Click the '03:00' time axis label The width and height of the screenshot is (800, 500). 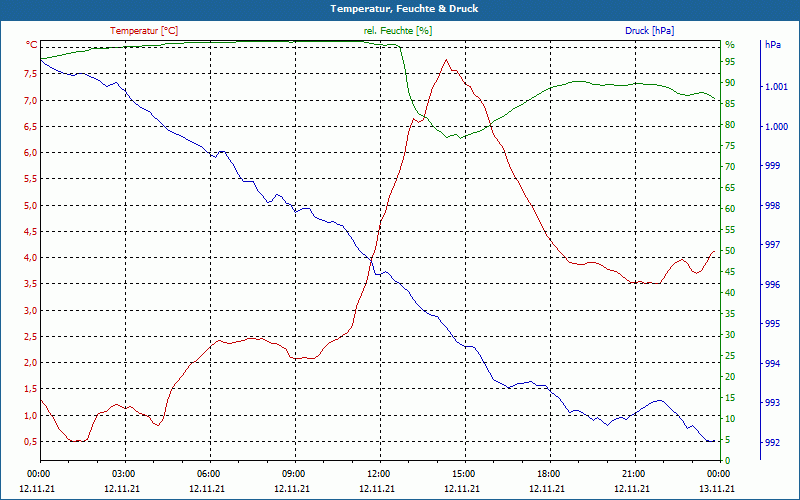(123, 474)
